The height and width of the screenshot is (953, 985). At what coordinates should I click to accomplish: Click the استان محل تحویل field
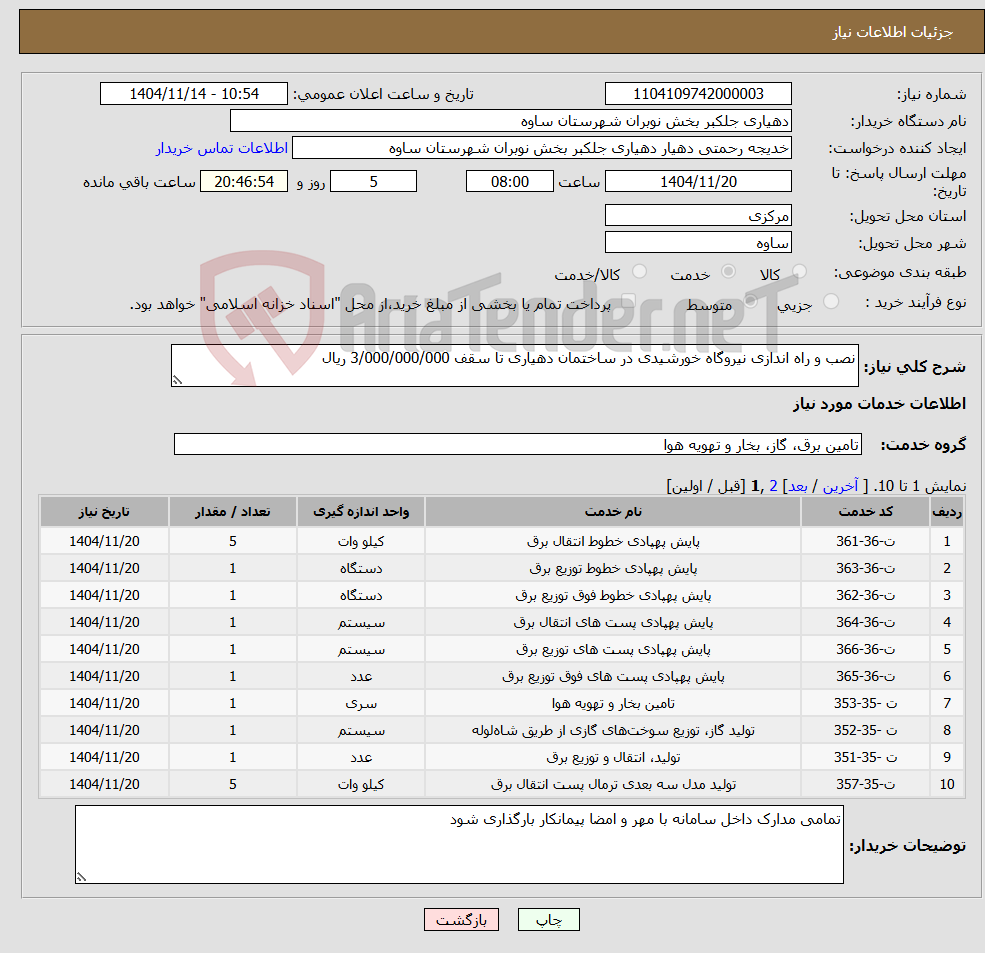pyautogui.click(x=698, y=216)
